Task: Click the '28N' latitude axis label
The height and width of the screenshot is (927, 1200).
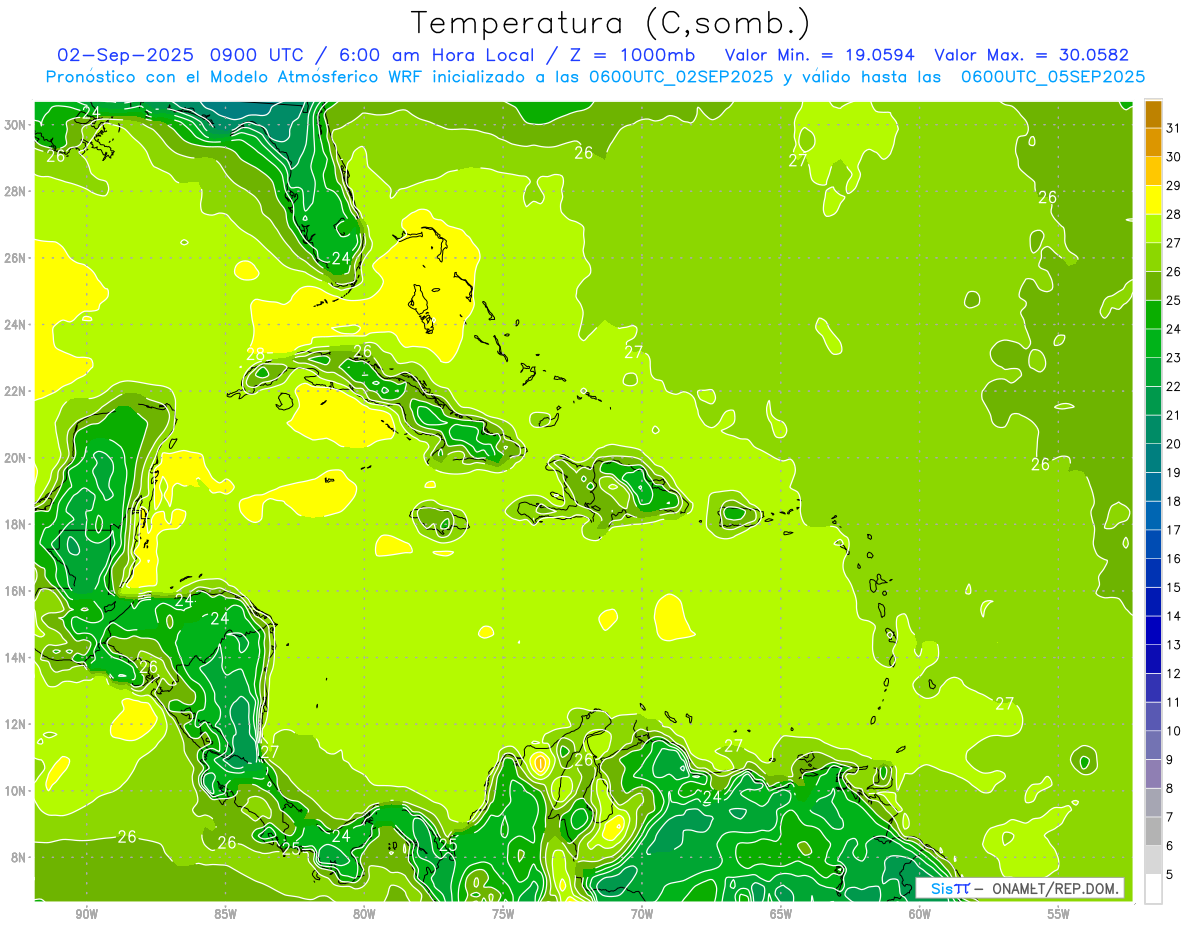Action: [17, 191]
